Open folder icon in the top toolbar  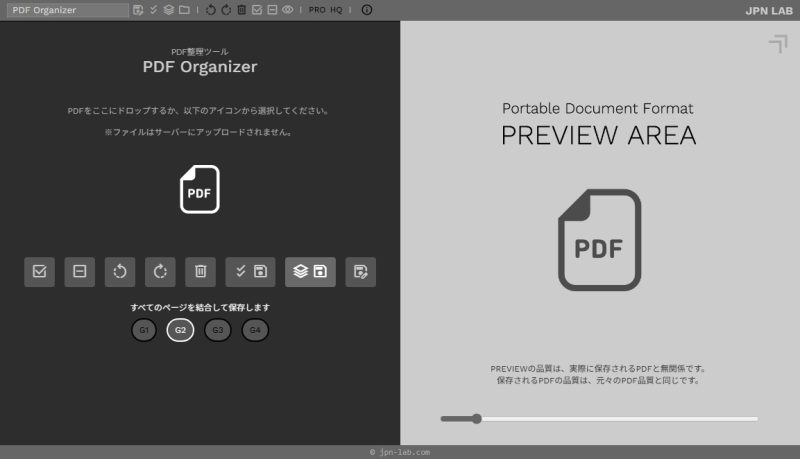[x=184, y=10]
